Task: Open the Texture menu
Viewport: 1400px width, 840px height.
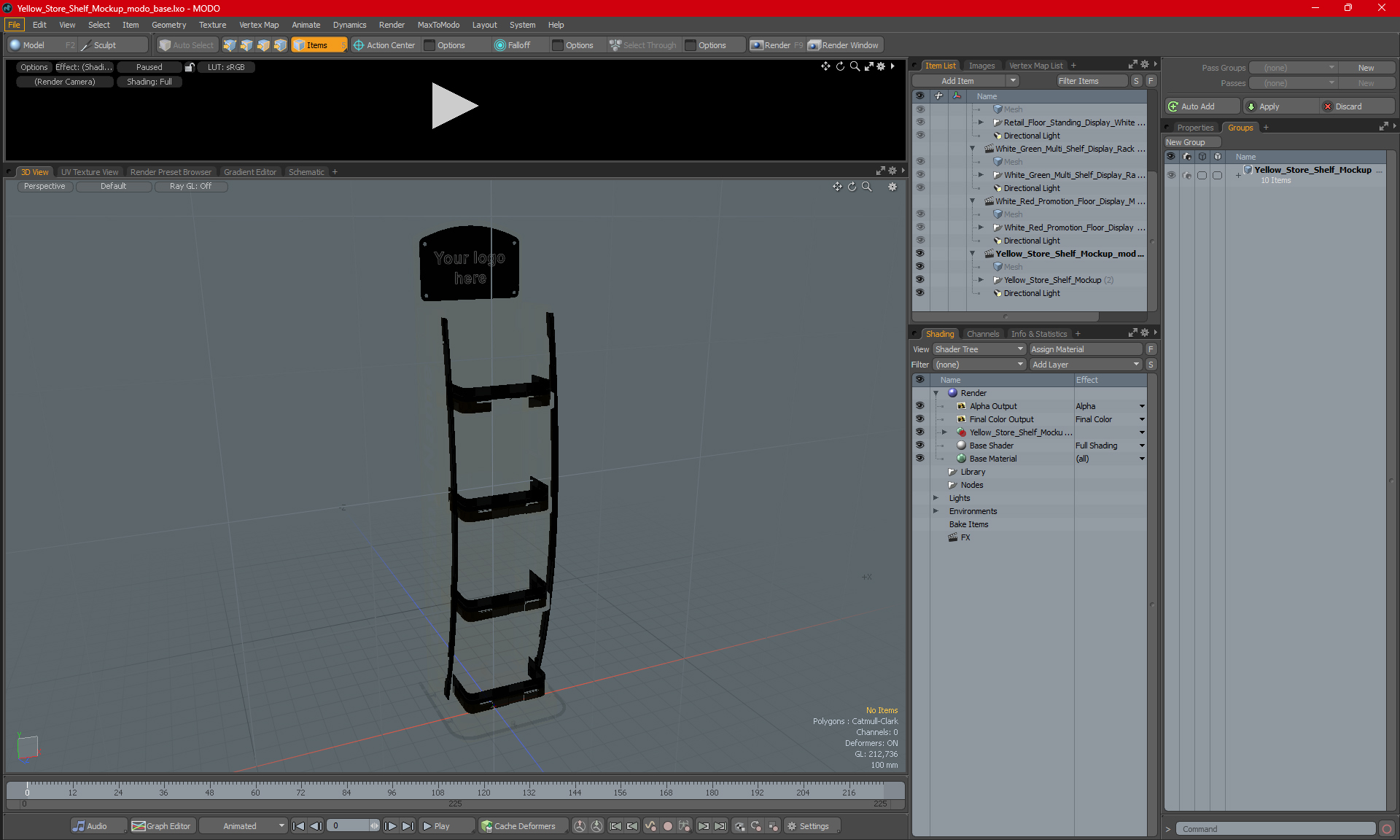Action: [212, 25]
